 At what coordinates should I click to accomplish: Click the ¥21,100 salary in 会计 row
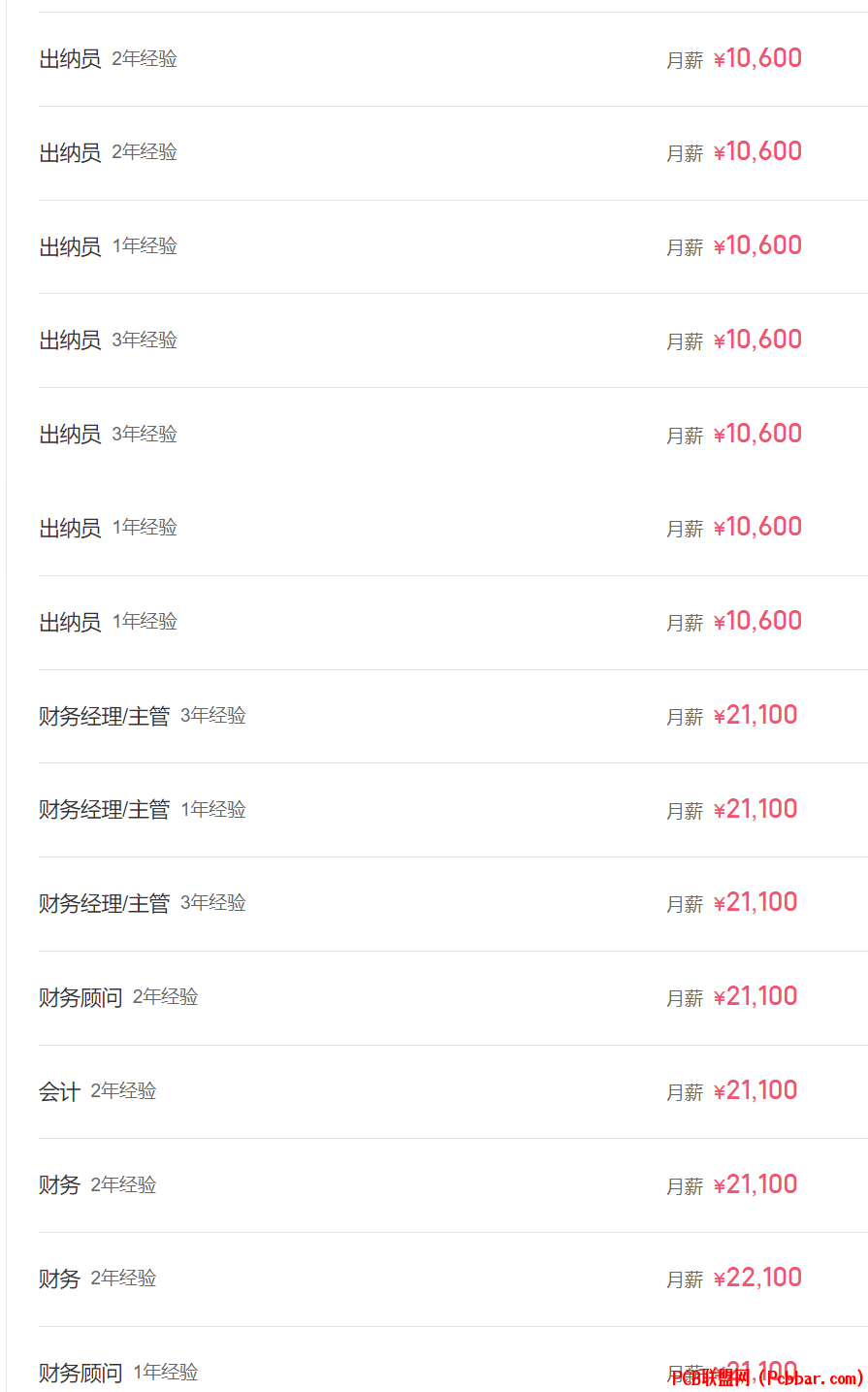(755, 1090)
